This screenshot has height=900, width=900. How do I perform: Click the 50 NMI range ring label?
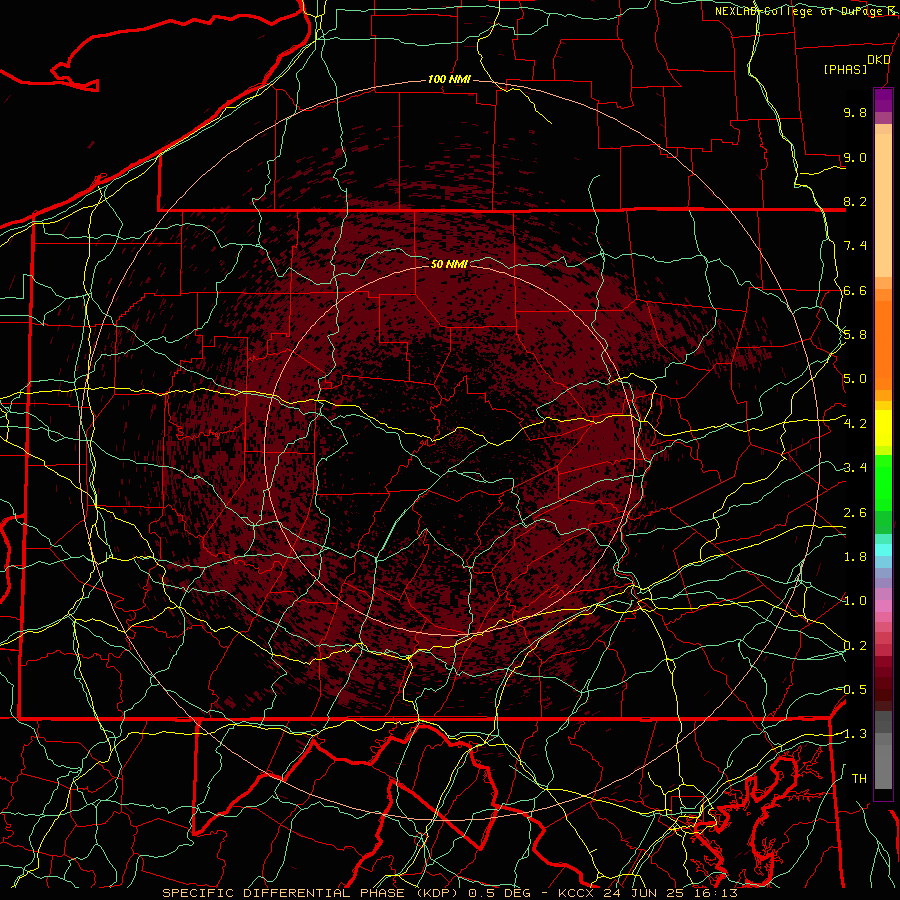tap(449, 264)
